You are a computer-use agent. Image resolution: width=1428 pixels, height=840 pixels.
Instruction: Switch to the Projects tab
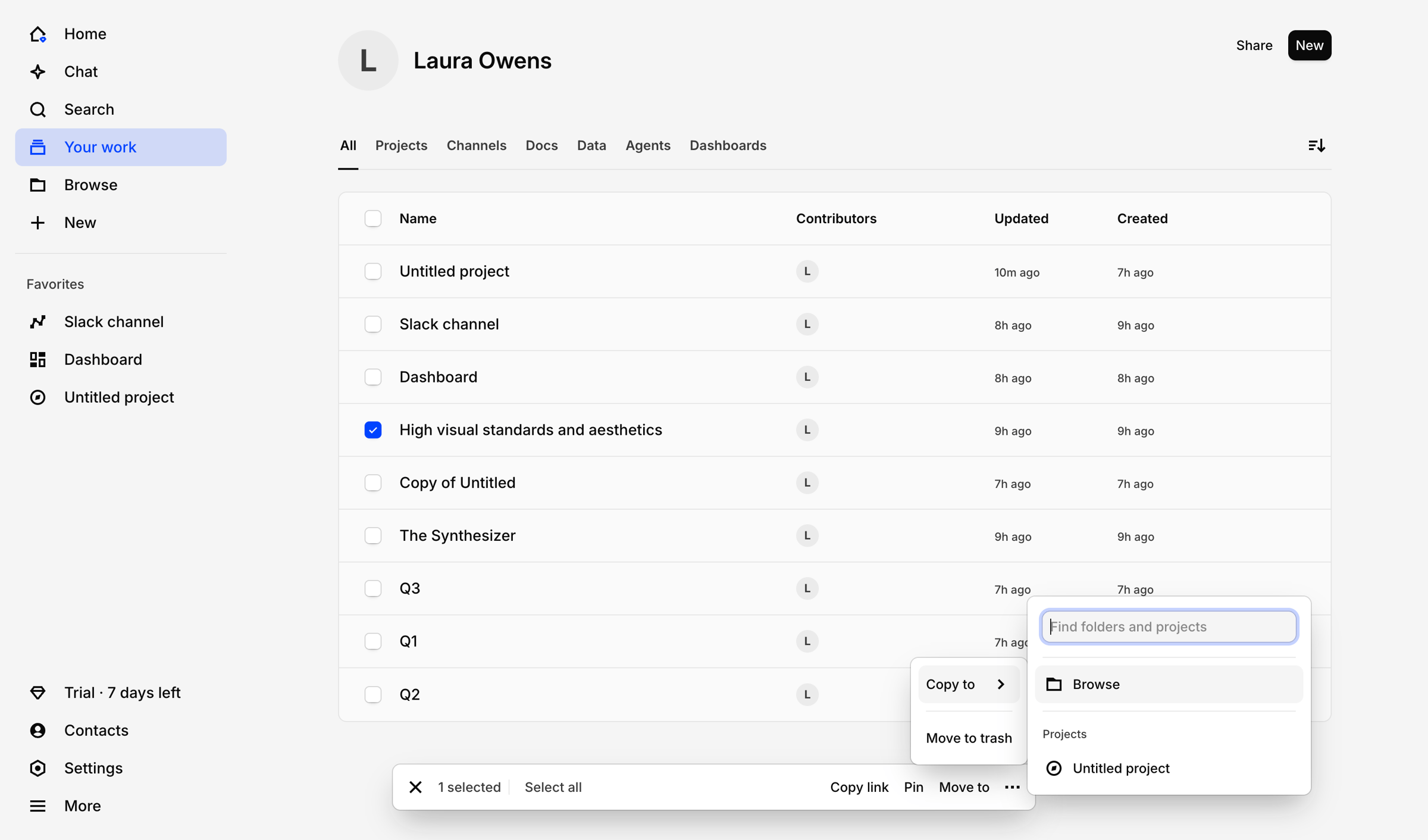pyautogui.click(x=401, y=146)
